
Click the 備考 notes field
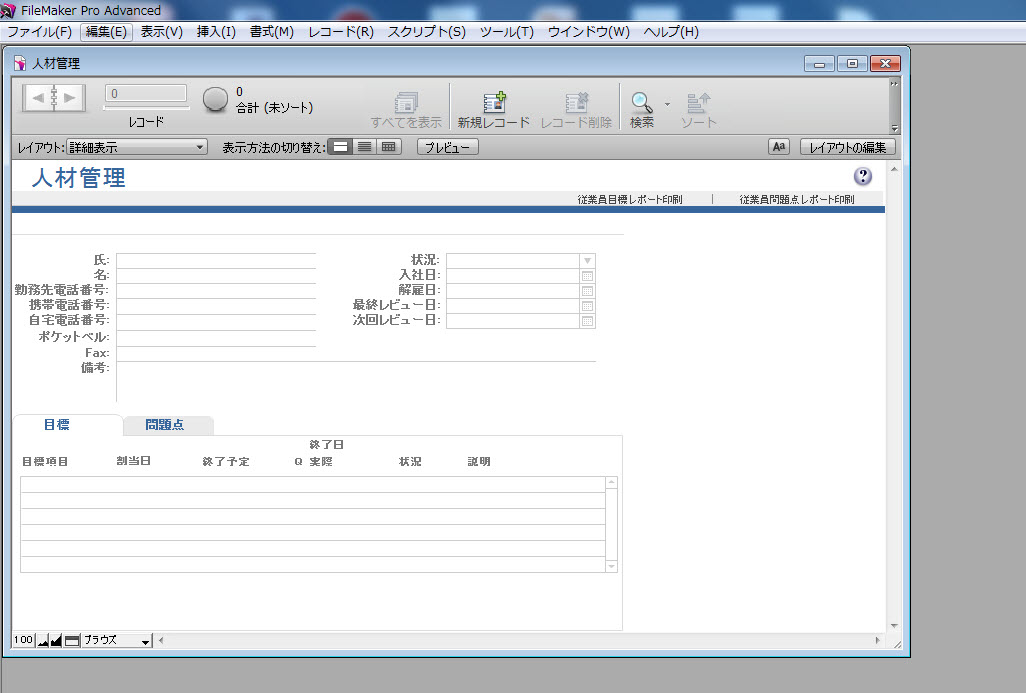(x=356, y=382)
